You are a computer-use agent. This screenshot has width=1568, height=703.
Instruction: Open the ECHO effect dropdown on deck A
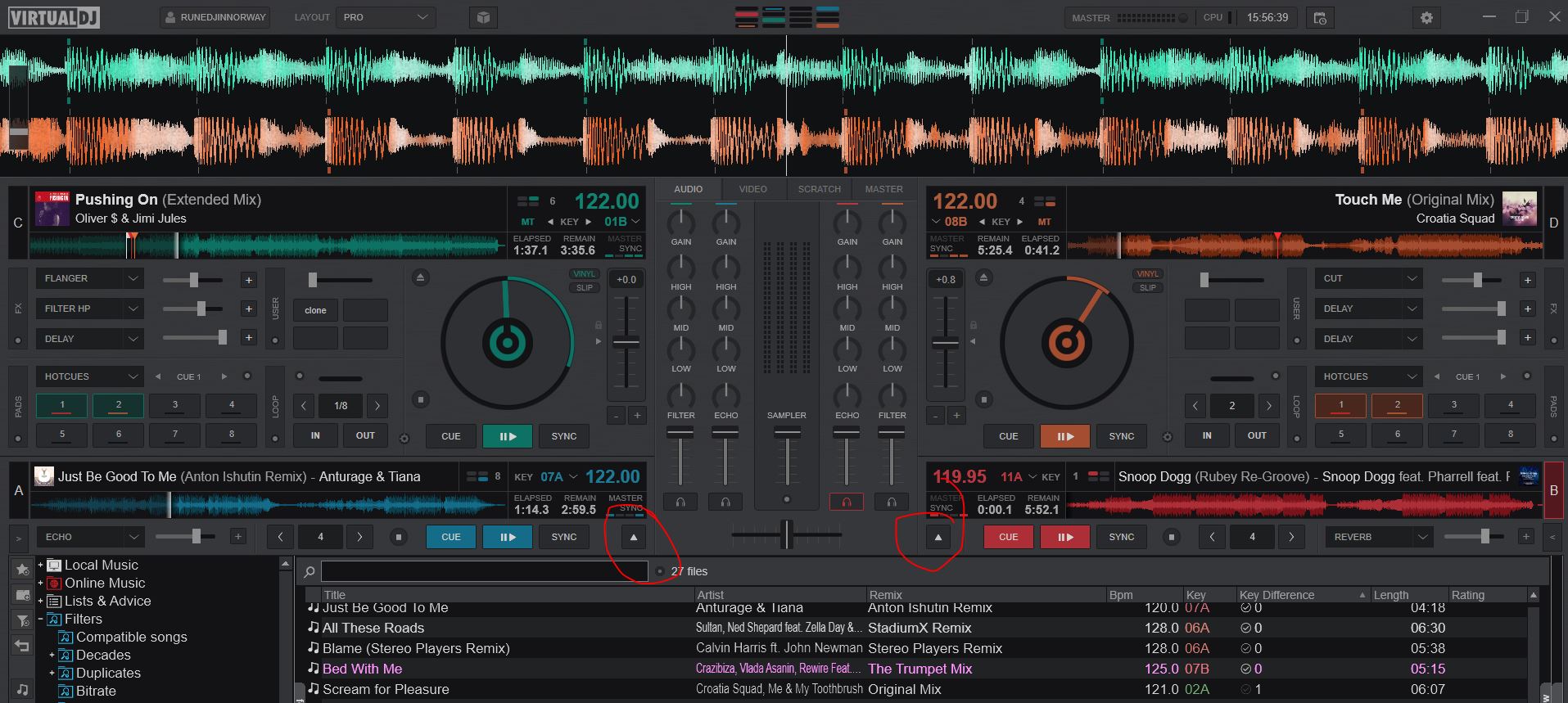pos(90,537)
